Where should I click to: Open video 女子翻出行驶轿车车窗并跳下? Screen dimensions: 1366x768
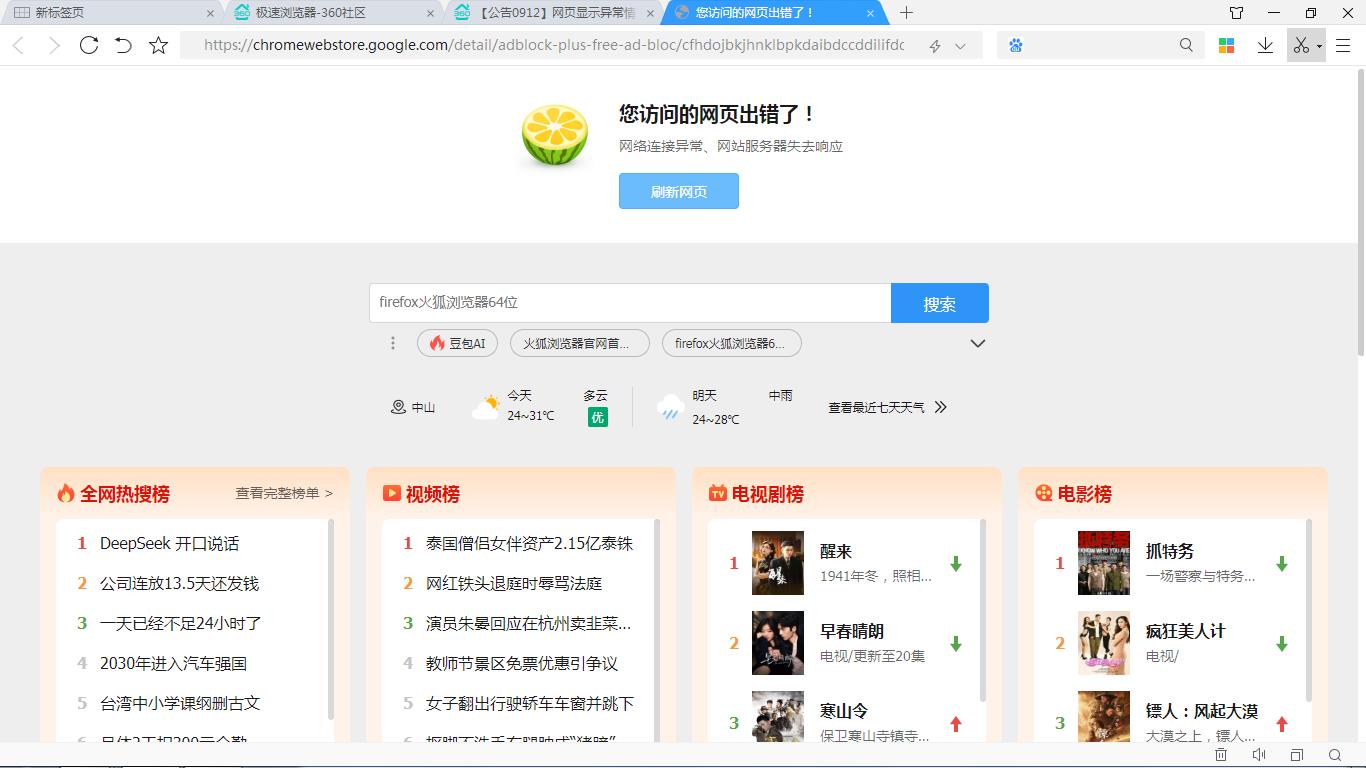[530, 703]
